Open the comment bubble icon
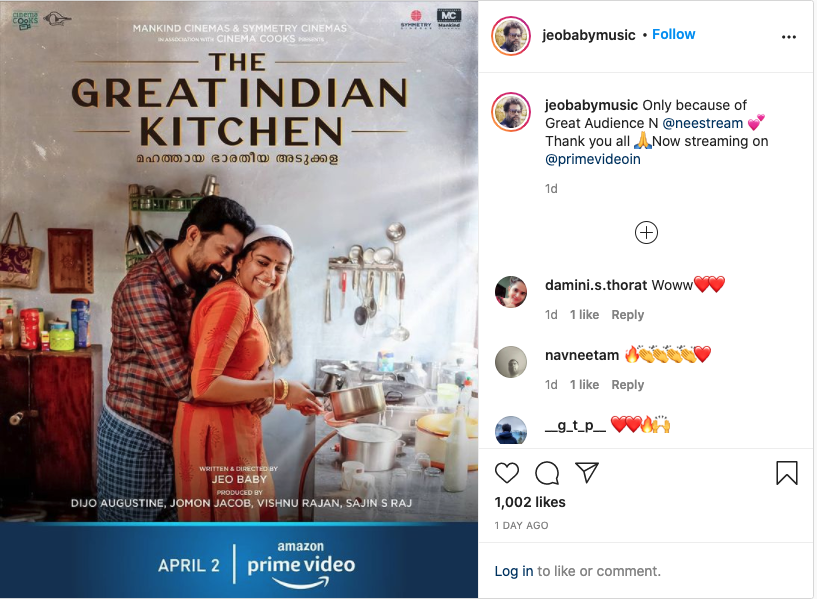 (x=547, y=473)
